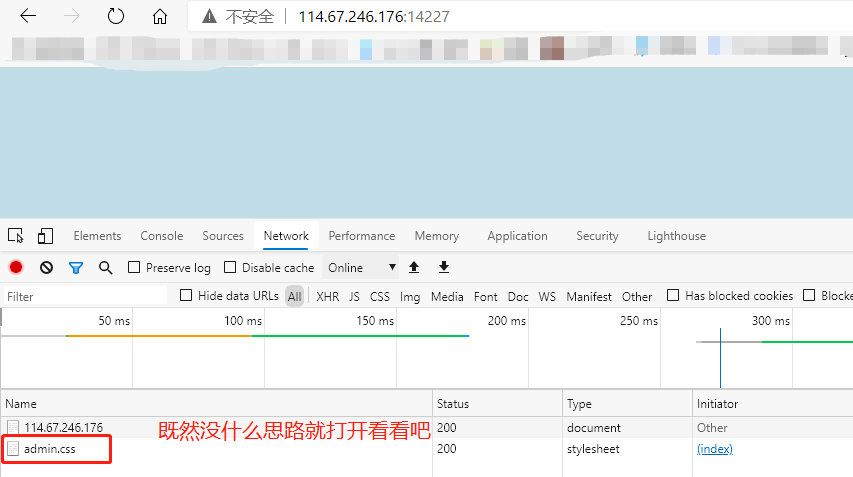Viewport: 853px width, 477px height.
Task: Open the Online throttling dropdown
Action: (361, 268)
